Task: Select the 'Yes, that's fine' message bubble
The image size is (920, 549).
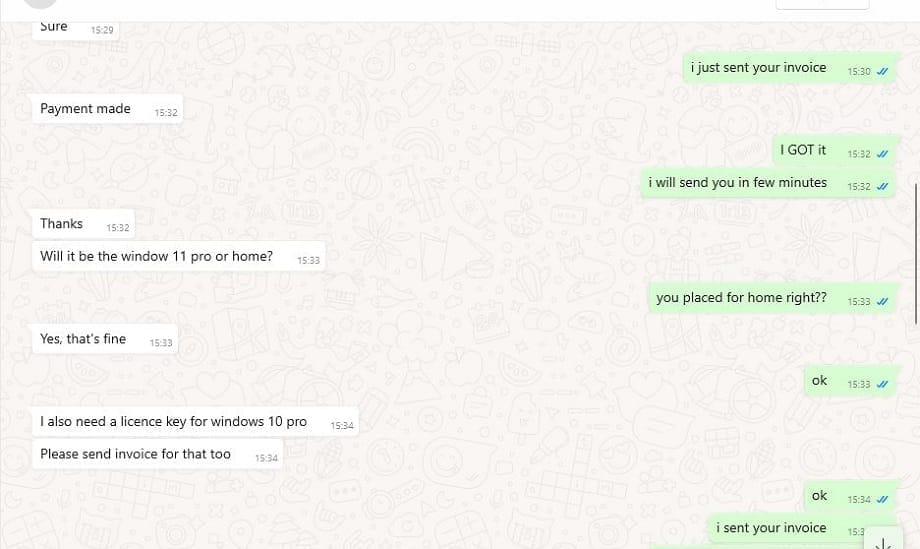Action: click(105, 339)
